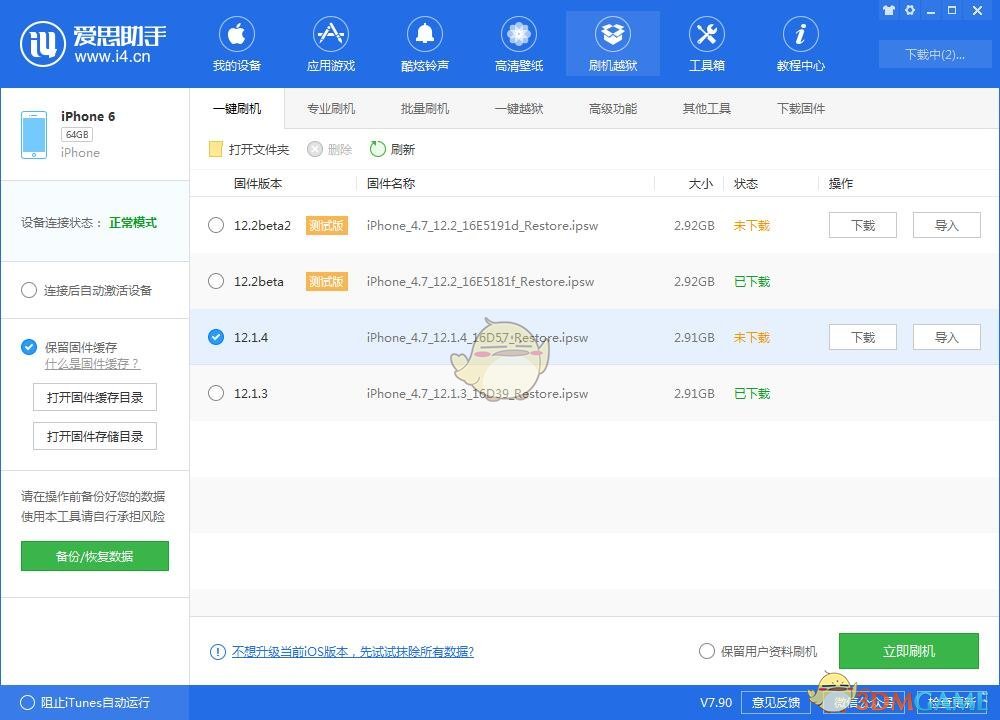Open the 酷炫铃声 bell icon

point(425,36)
